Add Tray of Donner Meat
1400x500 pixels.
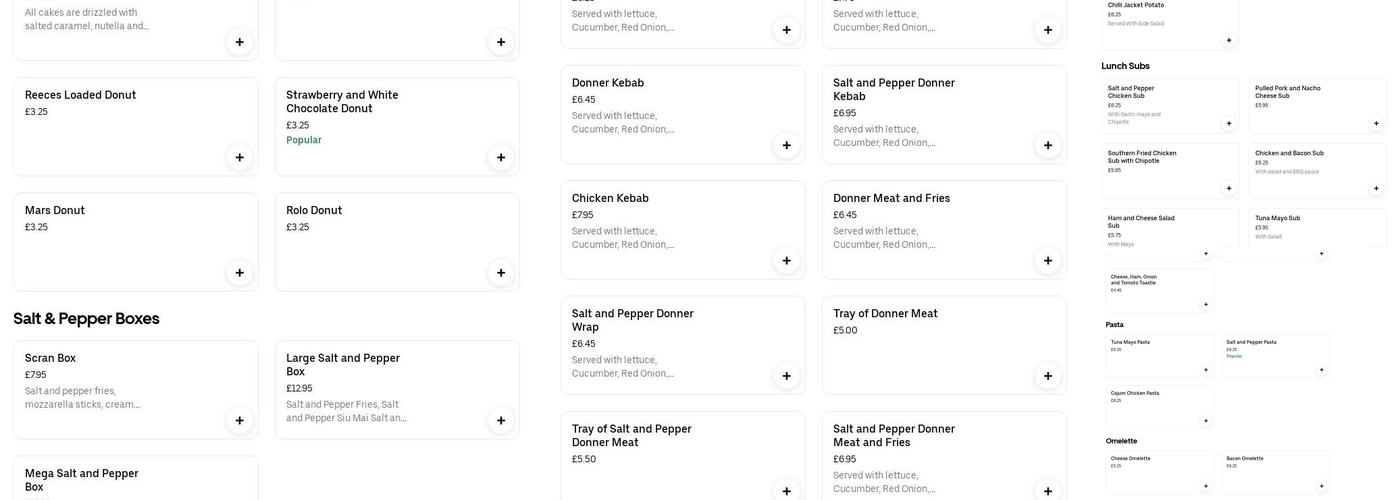pyautogui.click(x=1048, y=376)
